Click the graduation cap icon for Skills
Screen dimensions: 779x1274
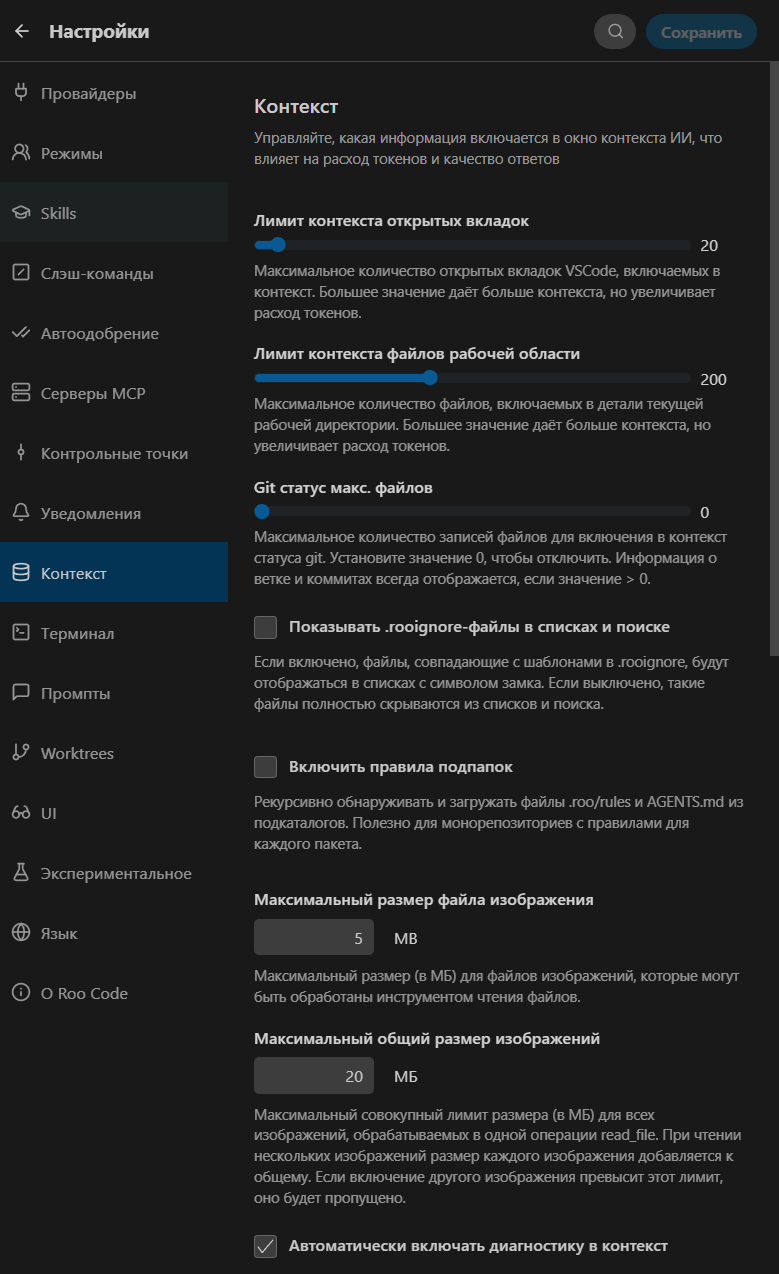[x=21, y=213]
